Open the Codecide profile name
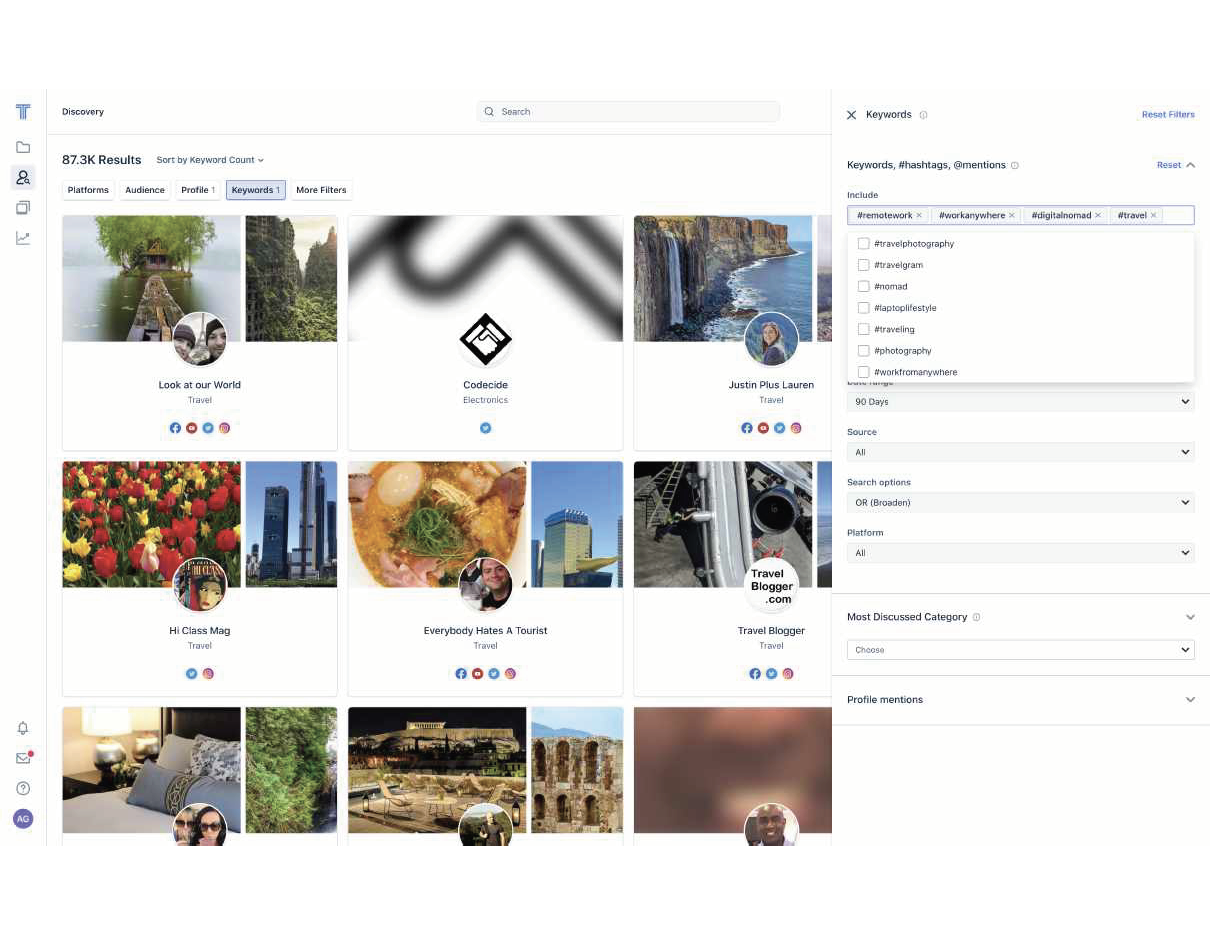The width and height of the screenshot is (1210, 935). (x=486, y=385)
